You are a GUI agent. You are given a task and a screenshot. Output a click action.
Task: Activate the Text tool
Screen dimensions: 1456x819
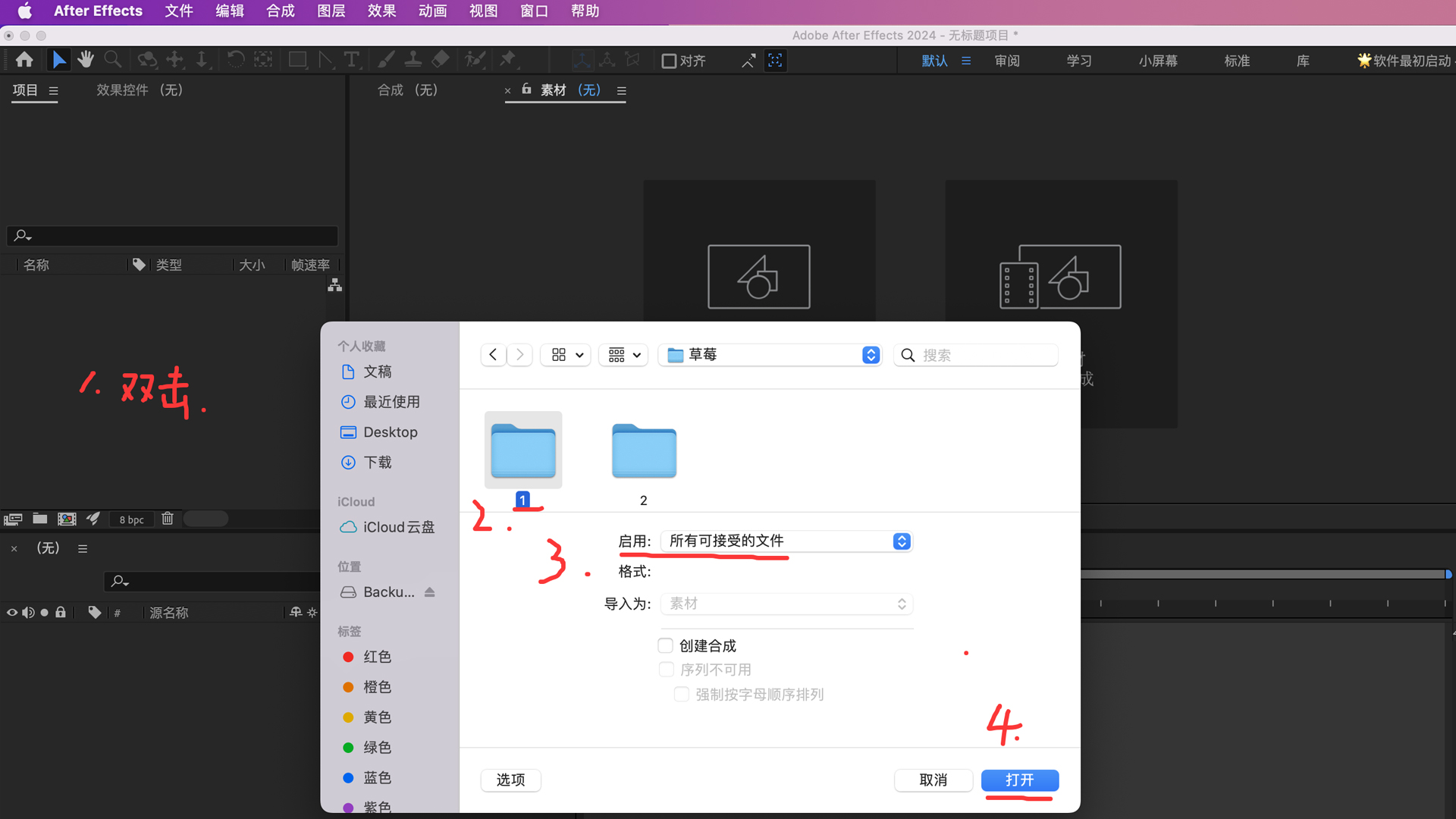click(353, 60)
